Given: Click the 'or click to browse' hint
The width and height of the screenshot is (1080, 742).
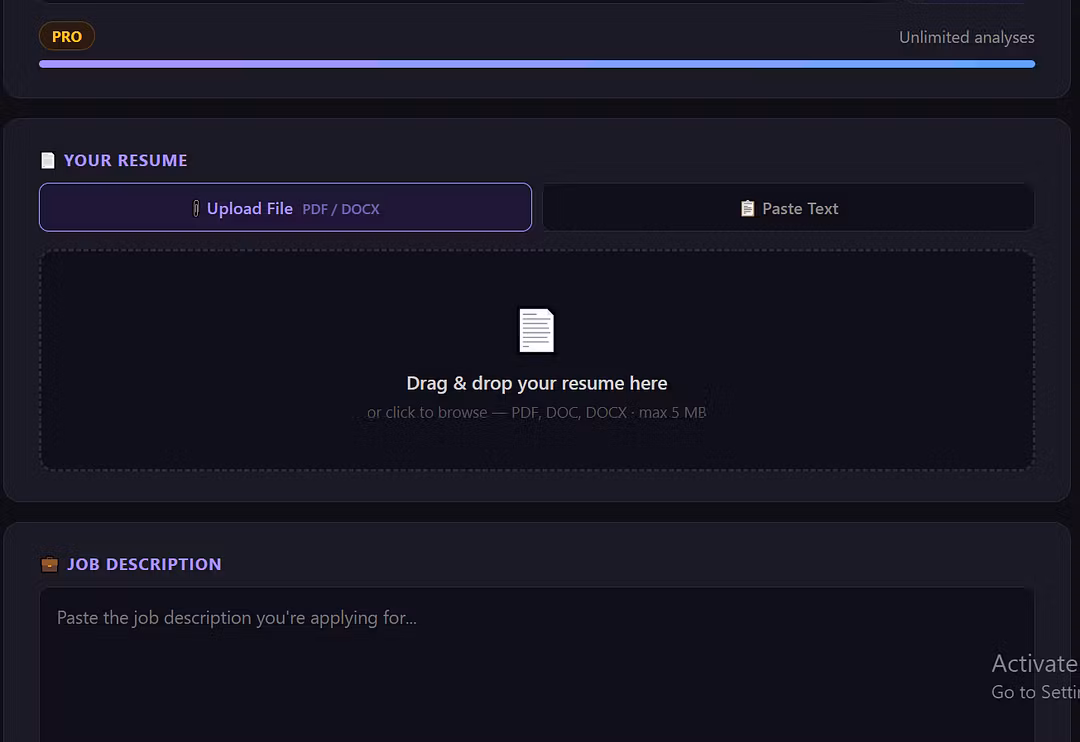Looking at the screenshot, I should 537,413.
